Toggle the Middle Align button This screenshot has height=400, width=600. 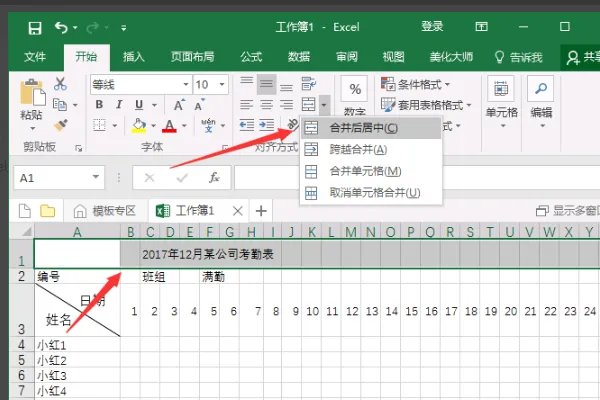(x=267, y=84)
